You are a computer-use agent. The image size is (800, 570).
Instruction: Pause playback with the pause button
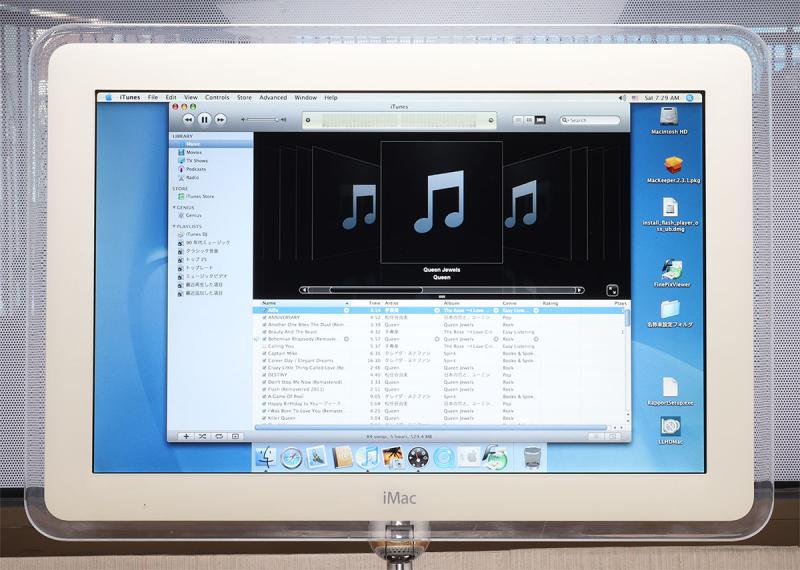(x=204, y=119)
